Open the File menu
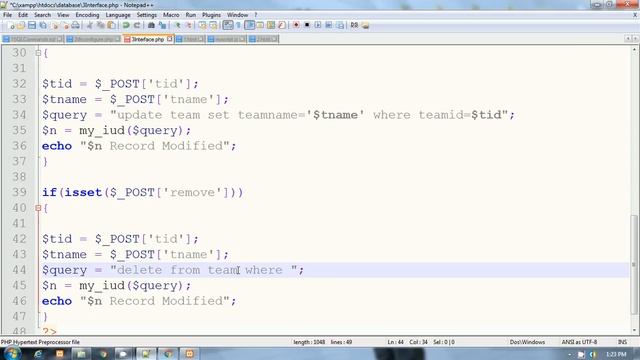 [x=7, y=15]
